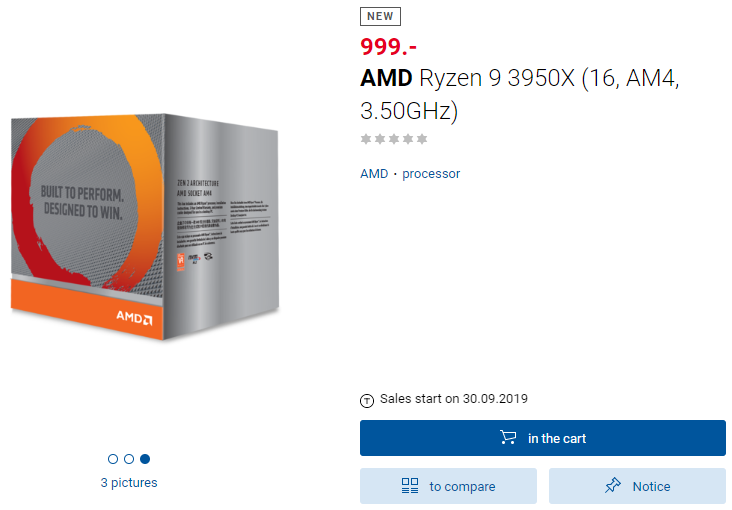The image size is (732, 510).
Task: Rate the product with the first star
Action: [366, 139]
